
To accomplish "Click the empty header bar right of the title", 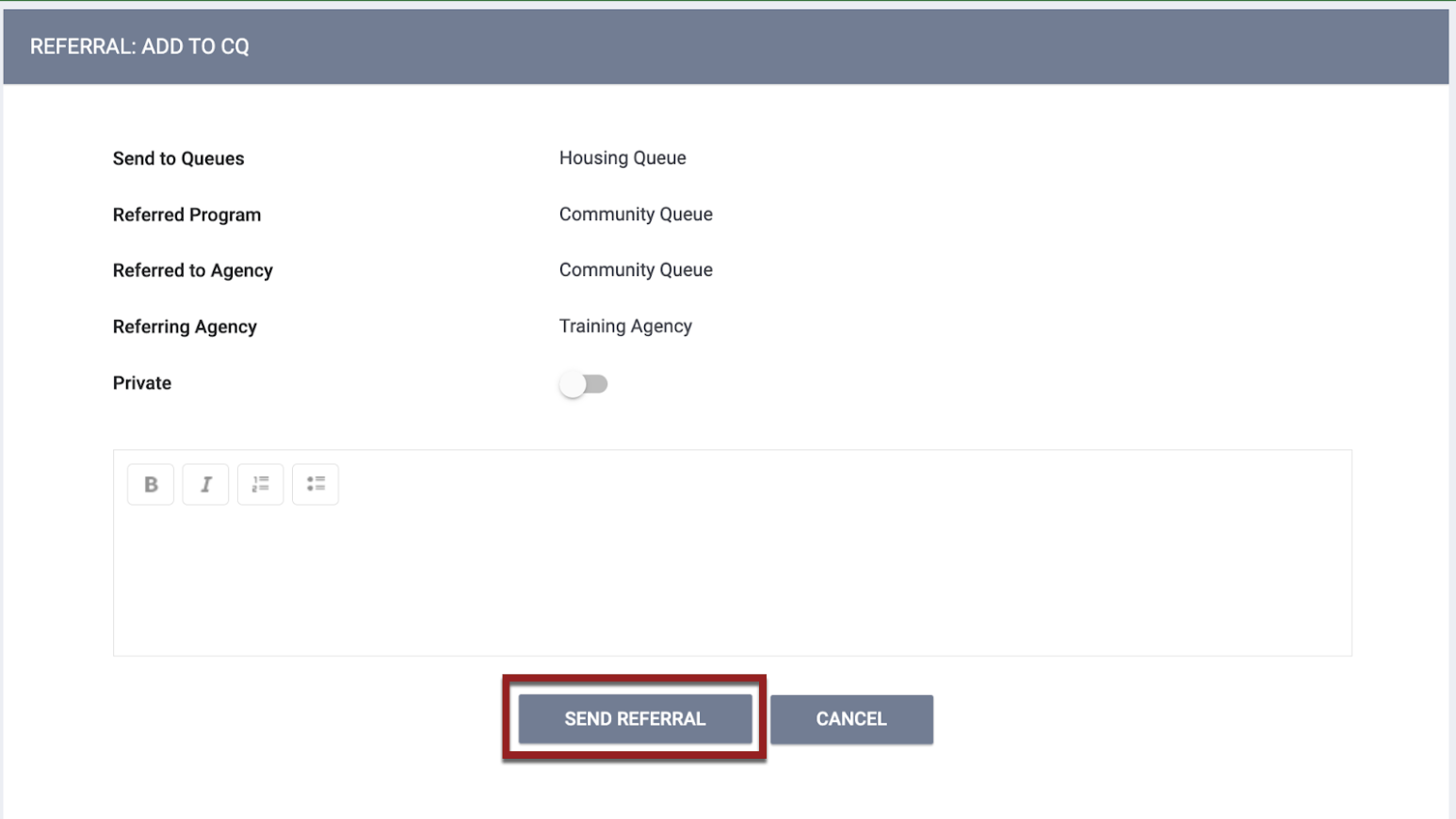I will point(848,47).
